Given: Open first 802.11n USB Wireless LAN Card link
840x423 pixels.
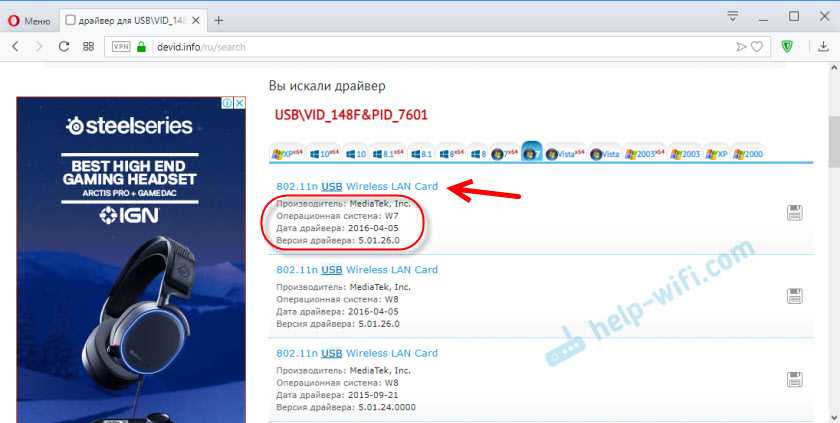Looking at the screenshot, I should pyautogui.click(x=356, y=187).
